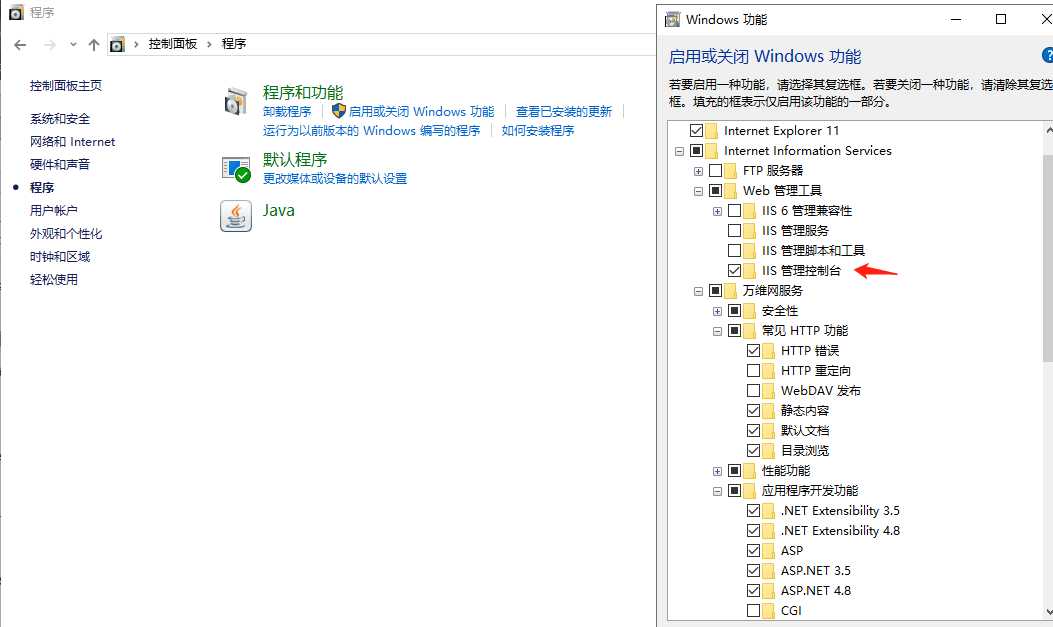Viewport: 1053px width, 627px height.
Task: Go to 硬件和声音 category
Action: click(60, 164)
